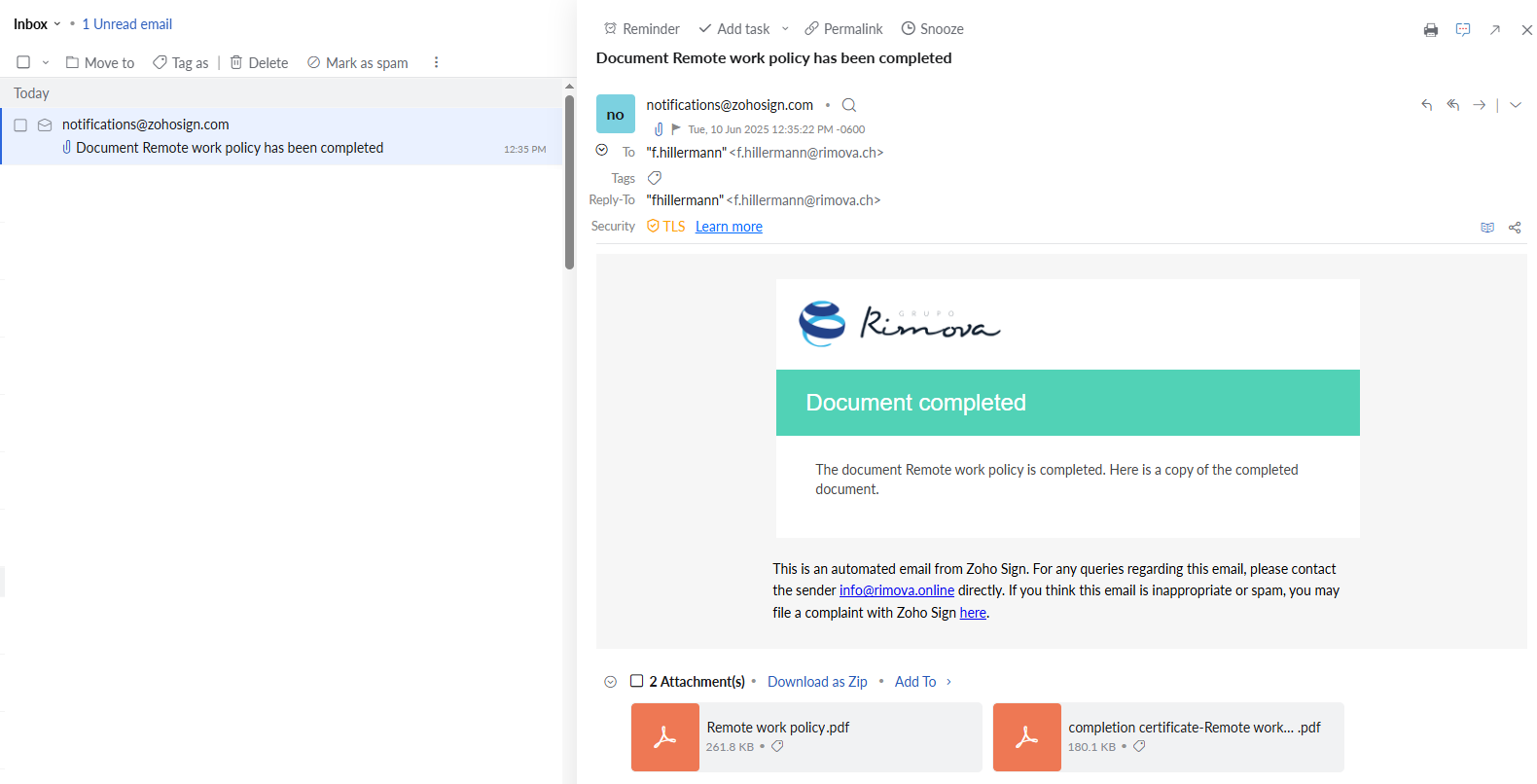Search emails from notifications@zohosign.com sender

coord(849,105)
